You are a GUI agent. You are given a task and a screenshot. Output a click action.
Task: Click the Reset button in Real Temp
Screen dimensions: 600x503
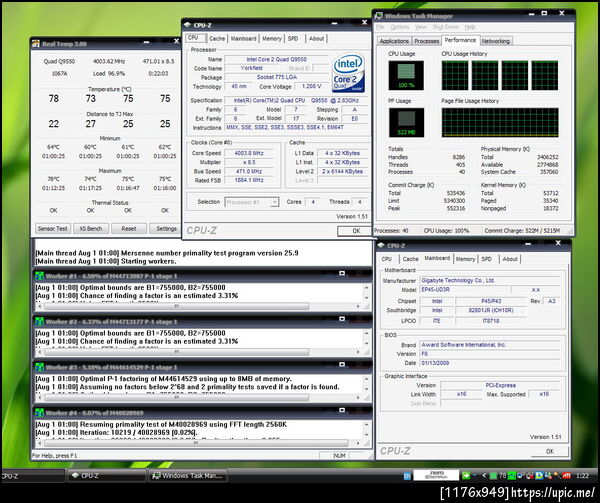(x=129, y=228)
